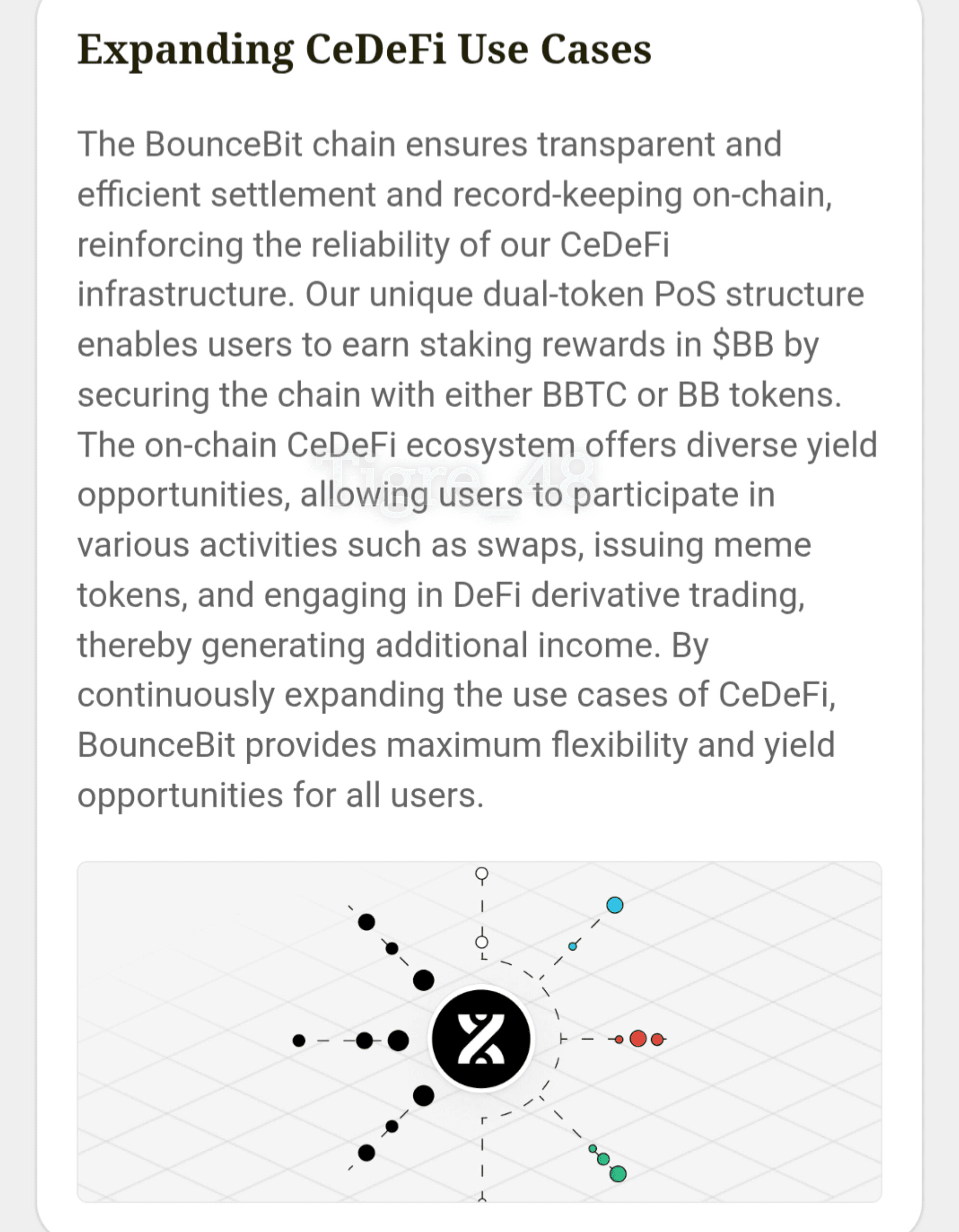Screen dimensions: 959x1232
Task: Click the small blue node dot
Action: [573, 946]
